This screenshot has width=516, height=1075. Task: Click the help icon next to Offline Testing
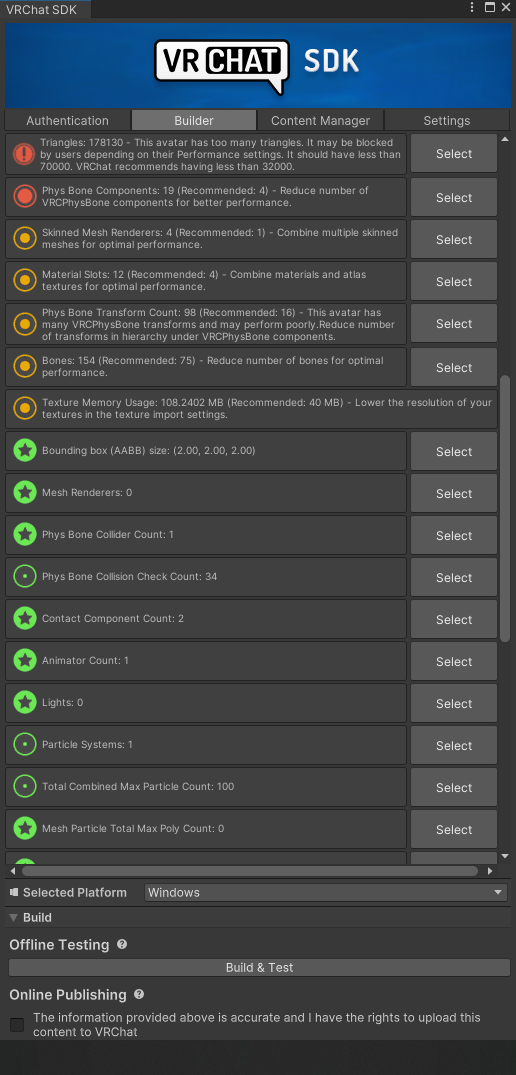coord(122,944)
